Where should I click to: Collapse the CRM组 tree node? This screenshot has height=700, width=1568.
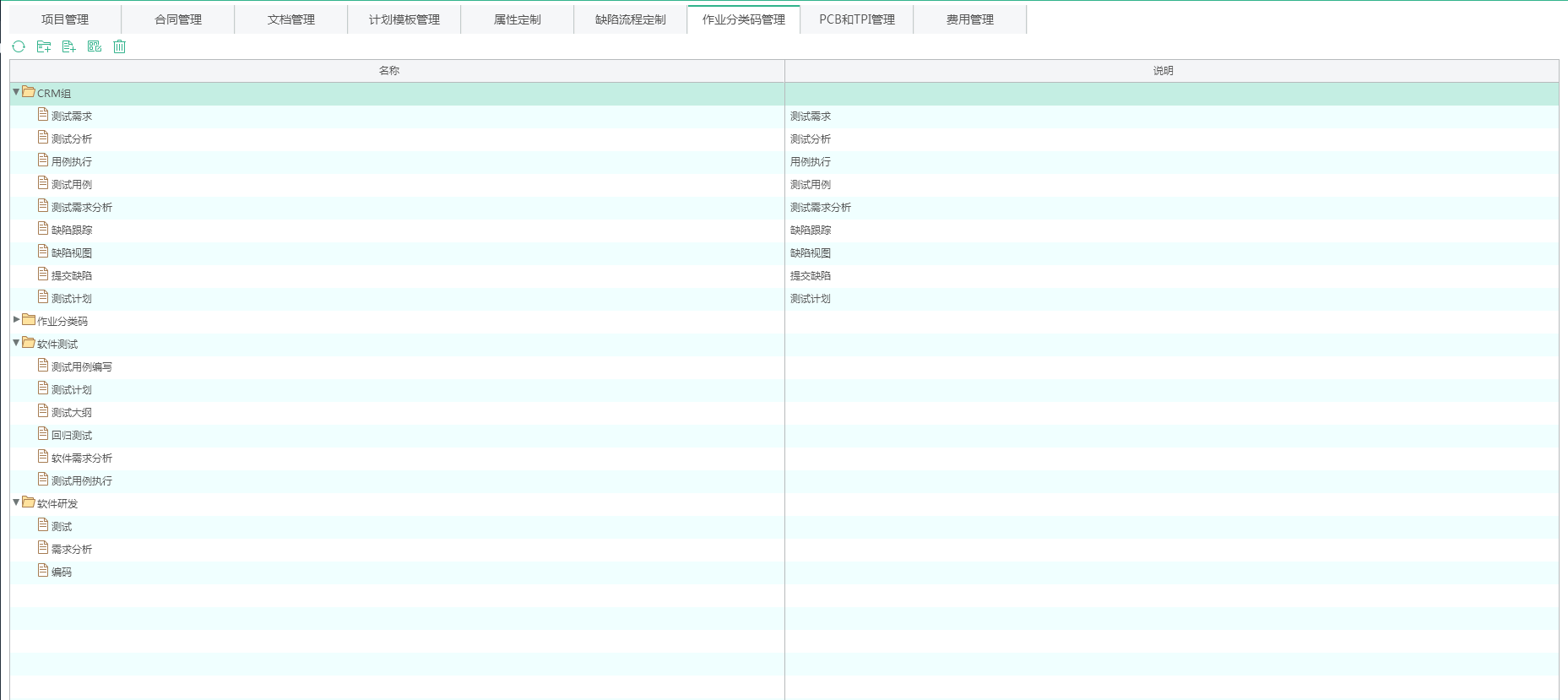coord(16,92)
